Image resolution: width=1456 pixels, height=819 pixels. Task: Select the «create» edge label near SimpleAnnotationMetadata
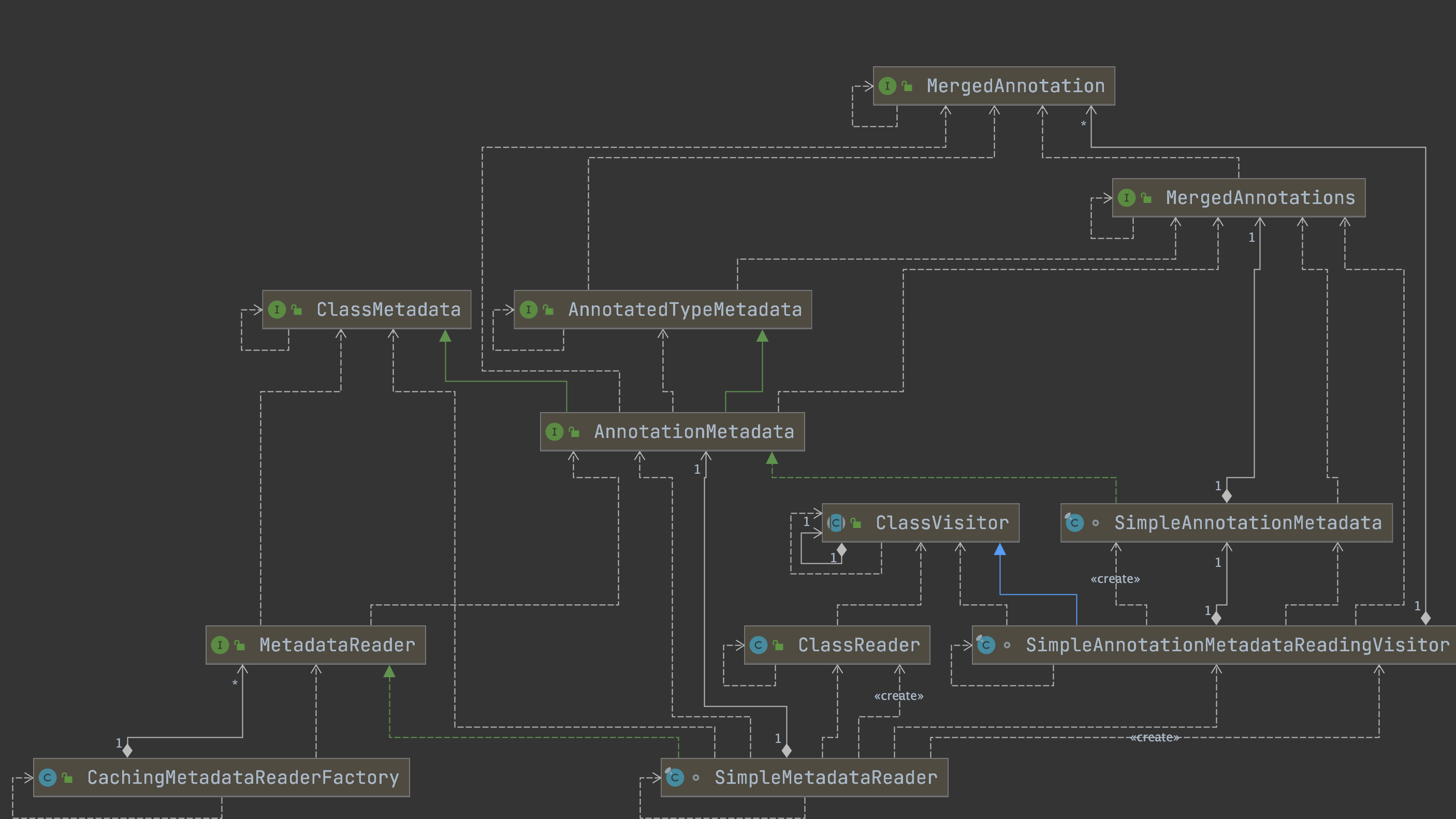click(x=1116, y=578)
